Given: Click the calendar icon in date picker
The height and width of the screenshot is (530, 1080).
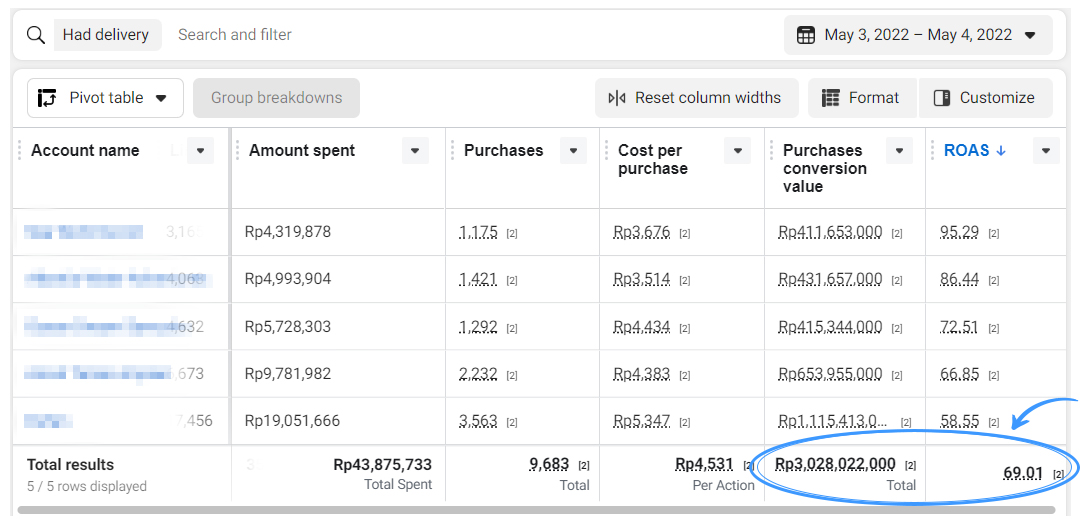Looking at the screenshot, I should [x=806, y=35].
